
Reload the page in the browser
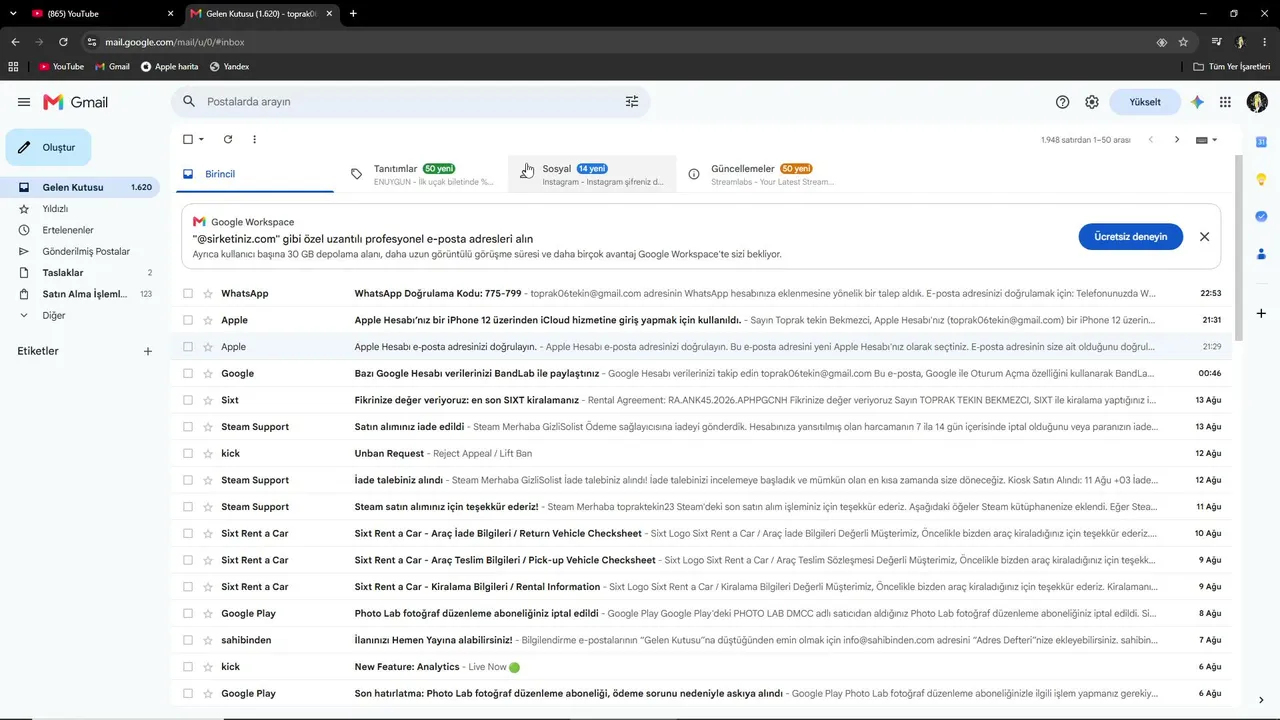[63, 42]
